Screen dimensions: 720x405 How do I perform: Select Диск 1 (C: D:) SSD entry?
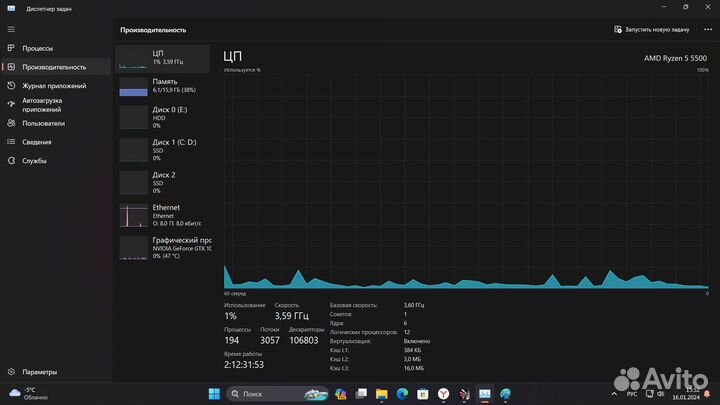pos(163,150)
